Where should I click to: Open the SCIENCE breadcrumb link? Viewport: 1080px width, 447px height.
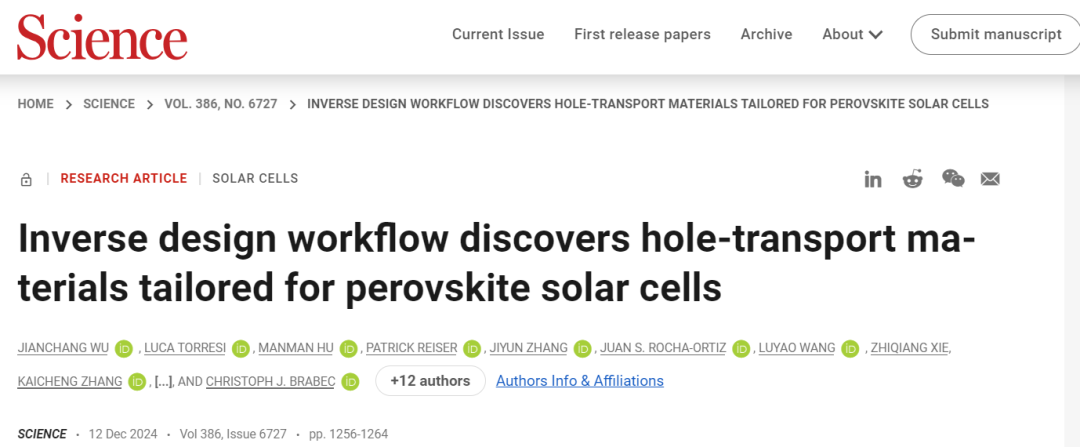point(109,104)
